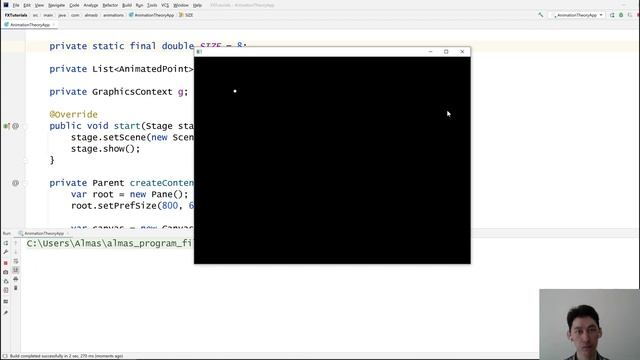Viewport: 640px width, 360px height.
Task: Click the animations breadcrumb
Action: click(x=113, y=15)
